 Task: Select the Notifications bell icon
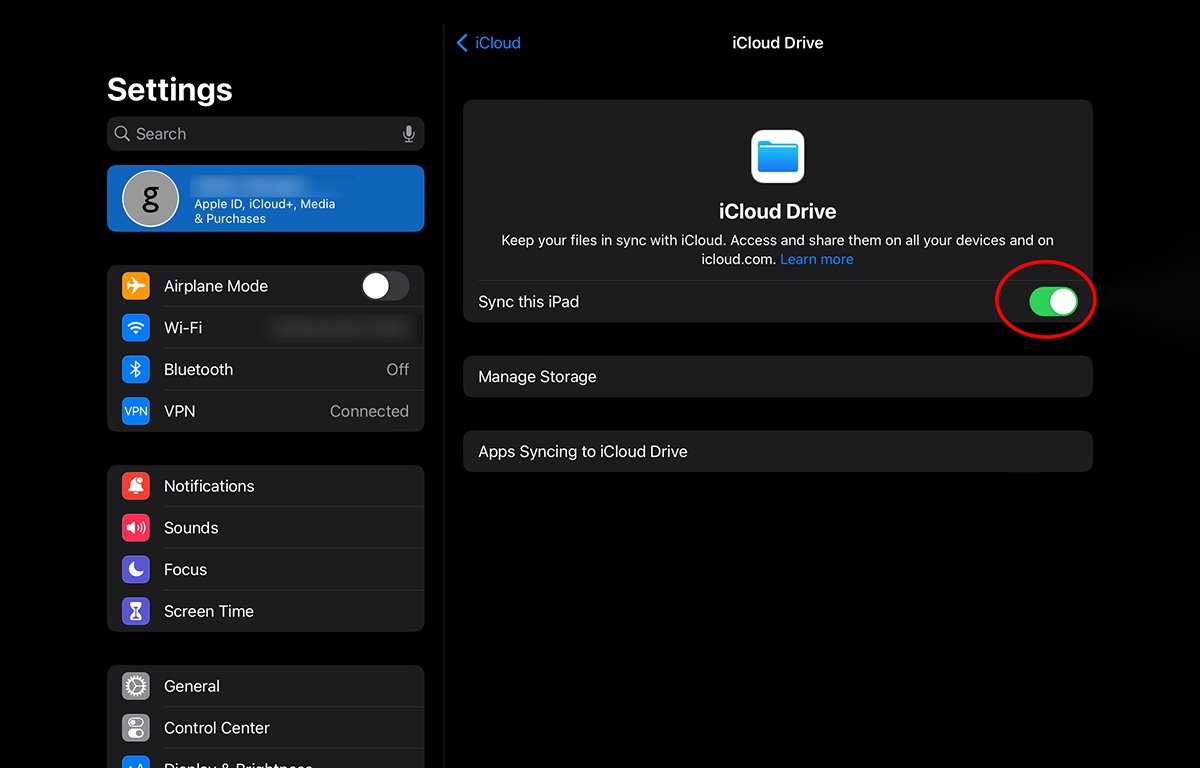136,486
